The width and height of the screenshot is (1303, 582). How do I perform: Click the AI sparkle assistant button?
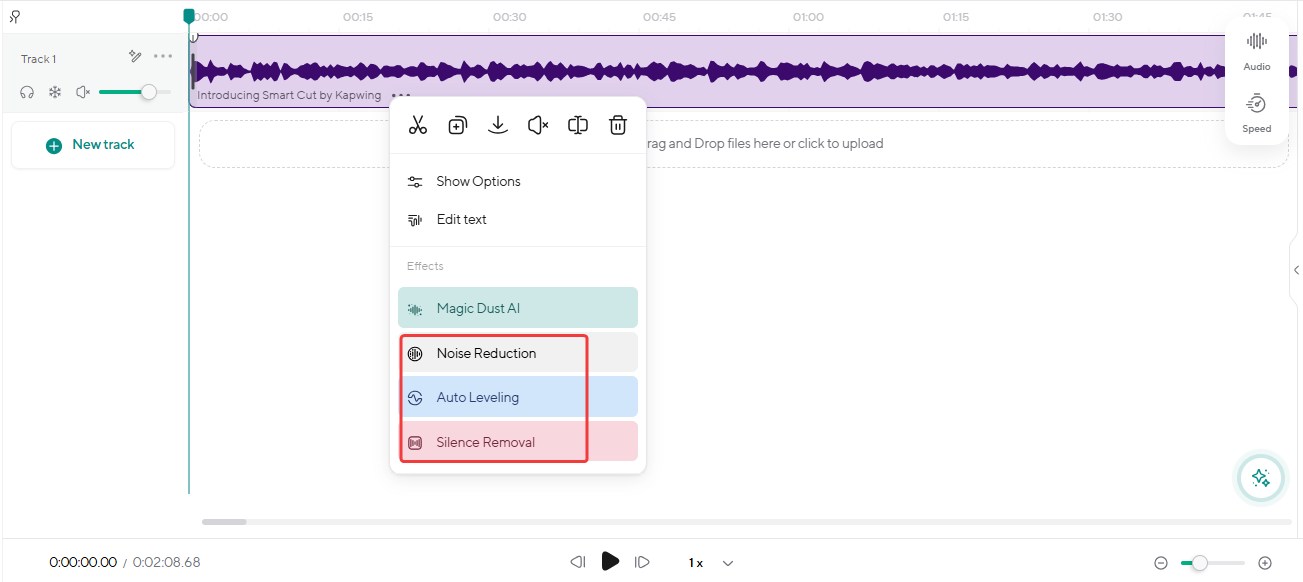[1261, 478]
